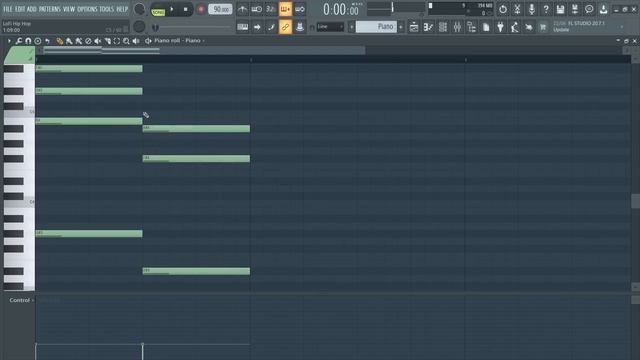The image size is (640, 360).
Task: Toggle note/clip grouping
Action: 271,27
